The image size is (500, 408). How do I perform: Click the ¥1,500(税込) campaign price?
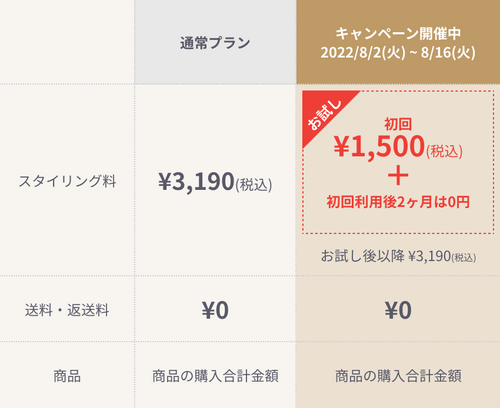(x=398, y=147)
